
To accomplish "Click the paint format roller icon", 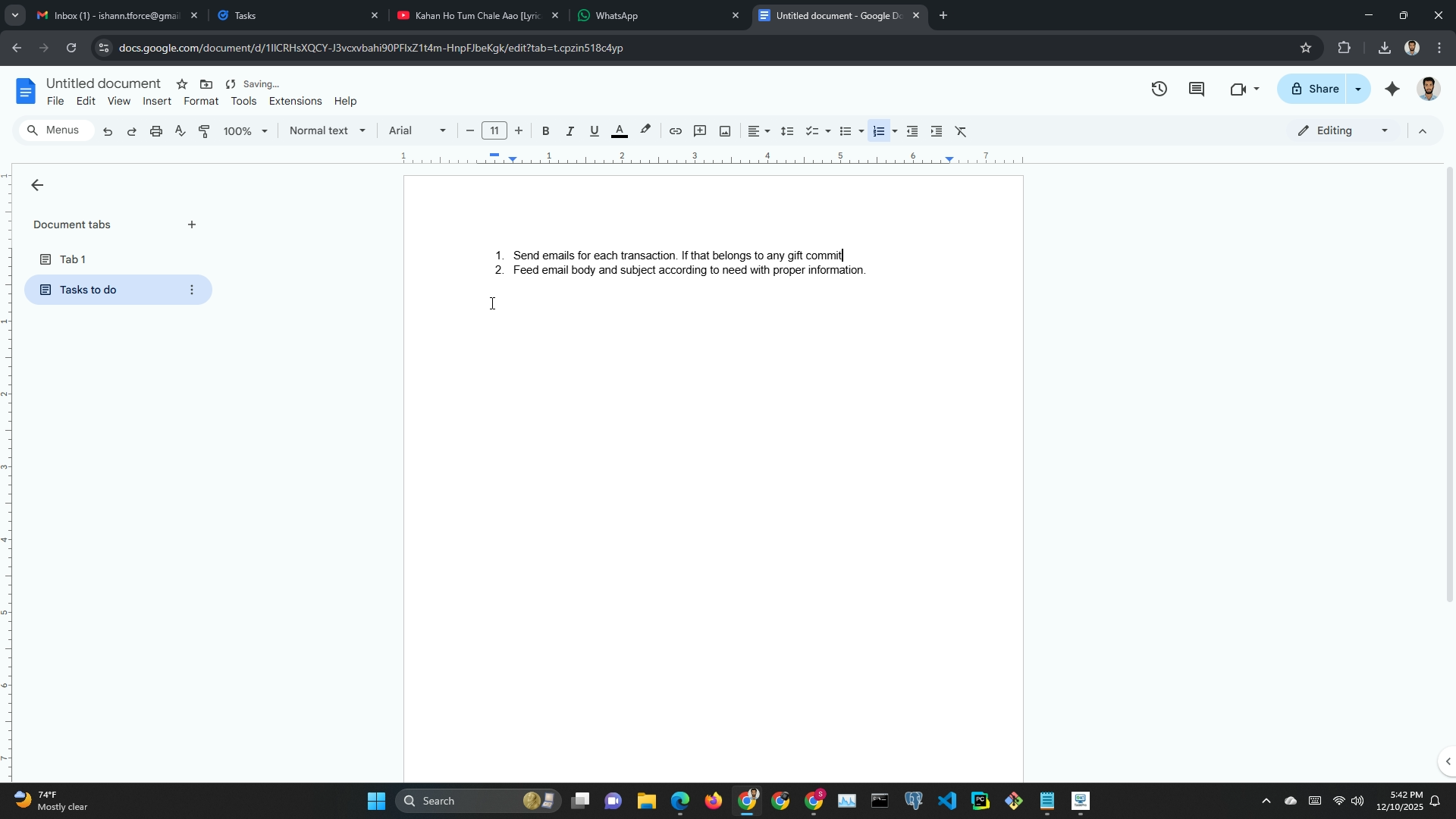I will (x=204, y=131).
